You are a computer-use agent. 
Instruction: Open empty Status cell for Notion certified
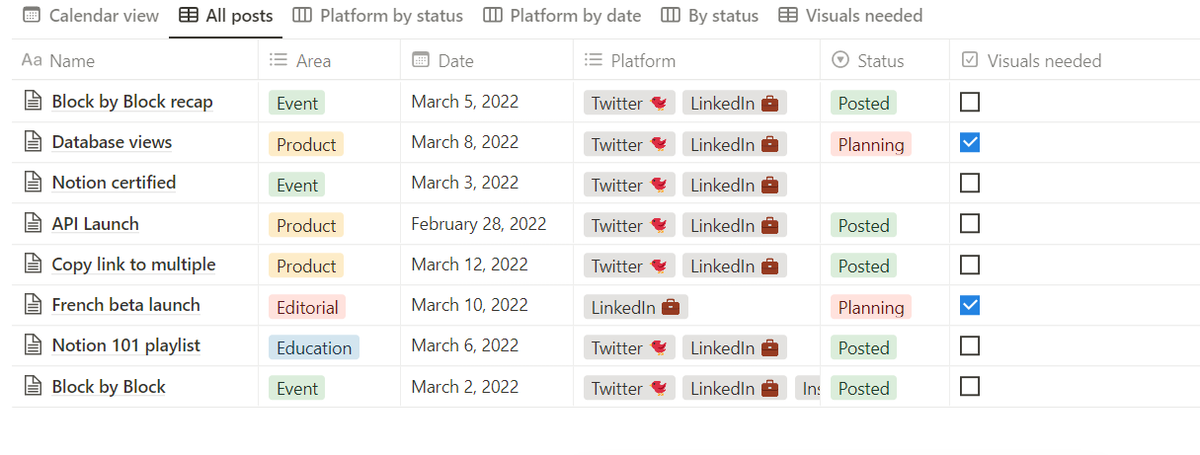click(884, 184)
